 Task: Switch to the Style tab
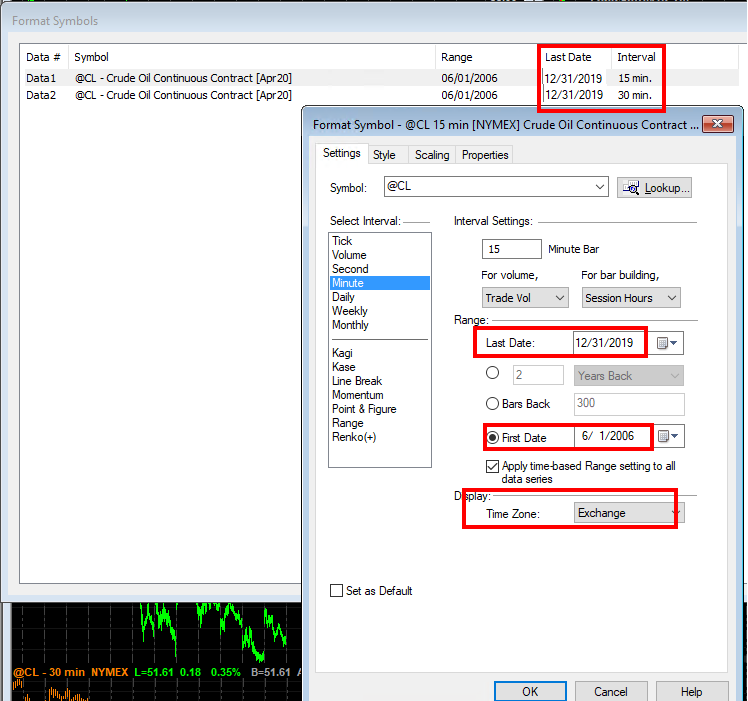[x=384, y=155]
